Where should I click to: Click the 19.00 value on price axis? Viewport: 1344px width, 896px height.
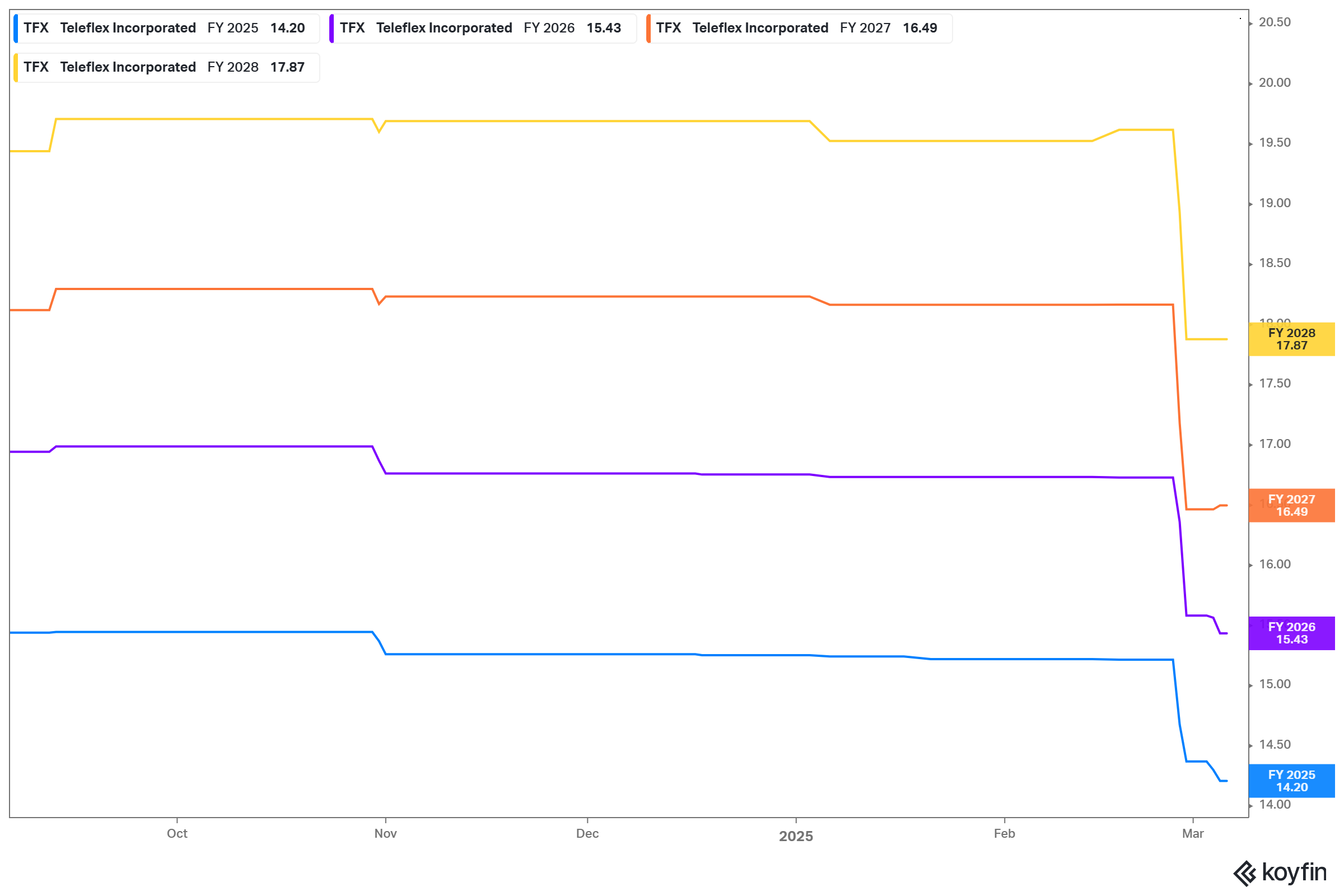(x=1275, y=203)
